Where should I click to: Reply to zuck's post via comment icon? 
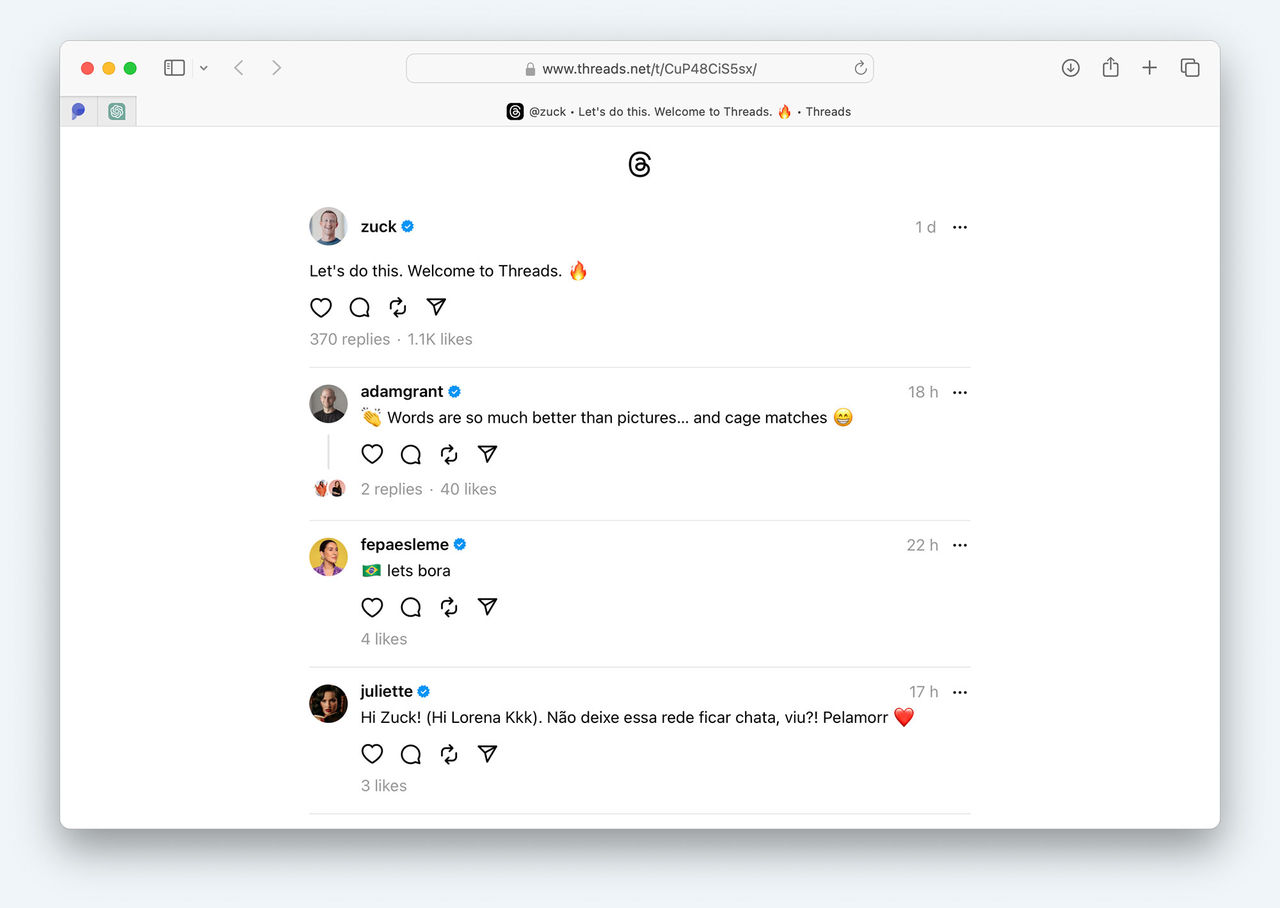point(360,308)
